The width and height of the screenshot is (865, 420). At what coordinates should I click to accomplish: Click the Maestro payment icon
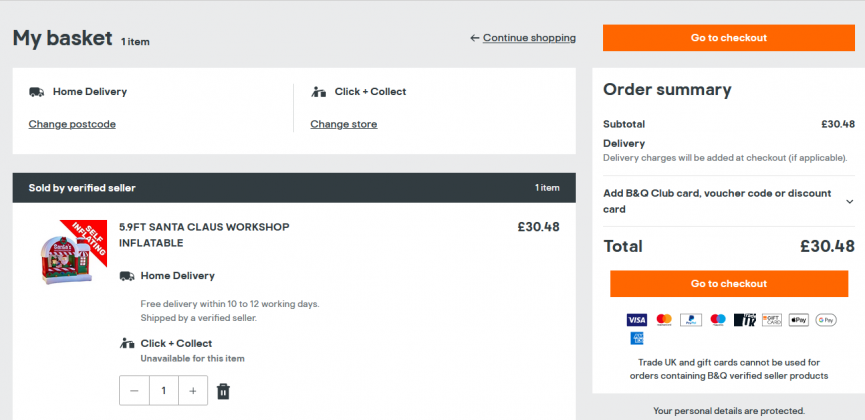click(x=718, y=320)
